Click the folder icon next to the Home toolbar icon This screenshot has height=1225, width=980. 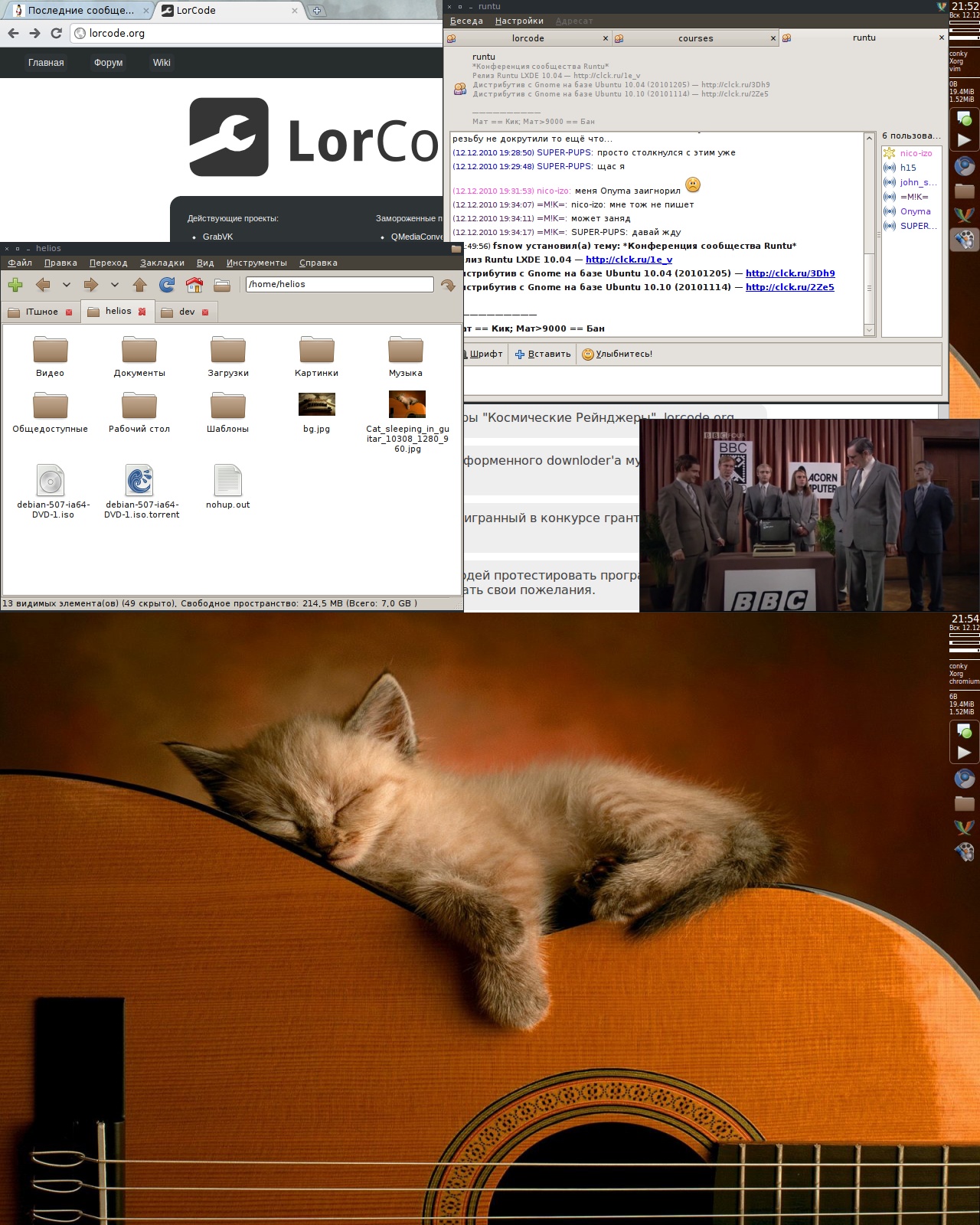point(222,285)
